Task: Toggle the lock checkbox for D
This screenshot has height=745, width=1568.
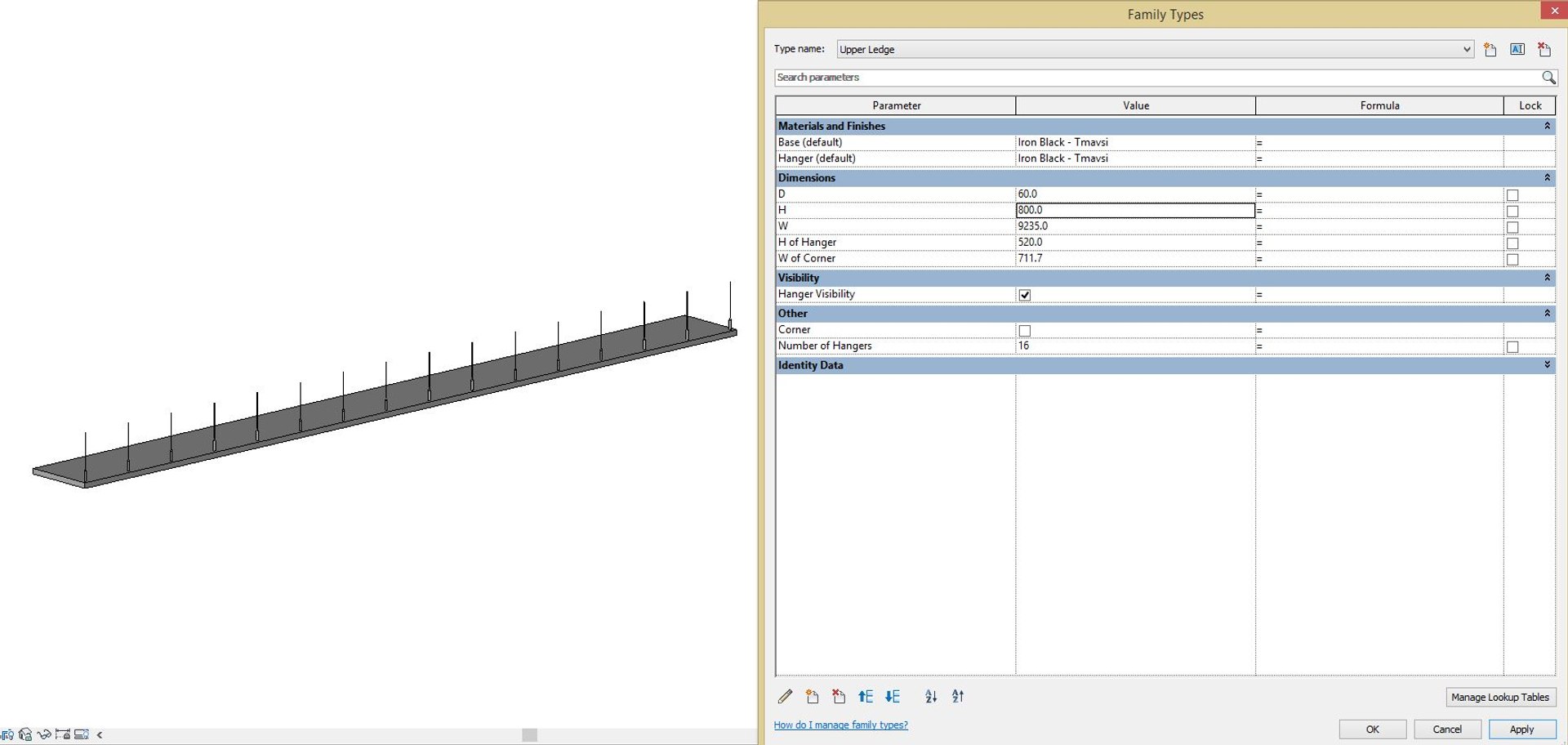Action: [x=1512, y=195]
